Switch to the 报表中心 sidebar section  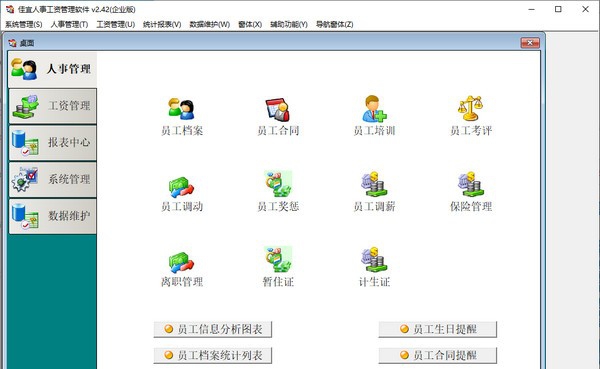pyautogui.click(x=52, y=143)
